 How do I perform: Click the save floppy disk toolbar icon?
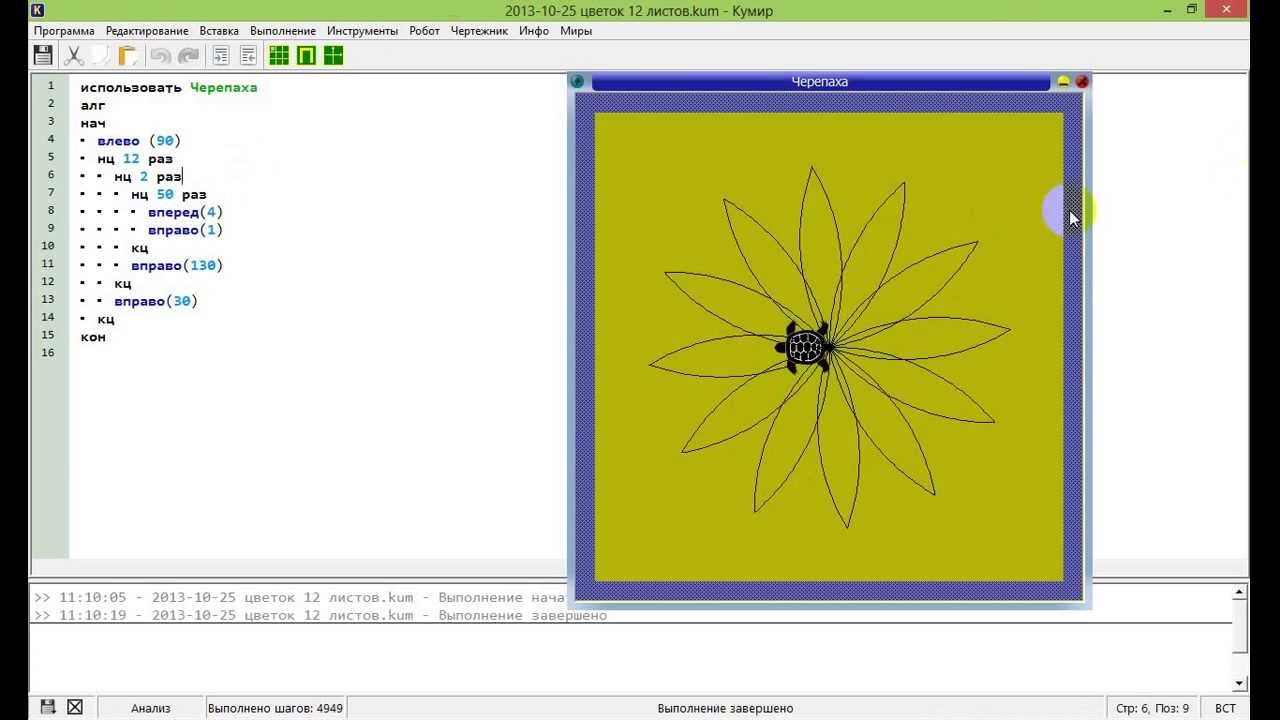(x=43, y=56)
